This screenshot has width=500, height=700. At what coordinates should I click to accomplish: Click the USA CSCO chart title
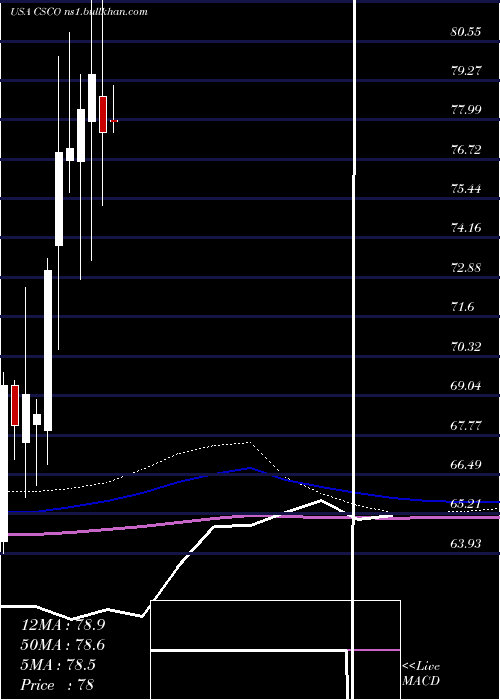tap(79, 12)
